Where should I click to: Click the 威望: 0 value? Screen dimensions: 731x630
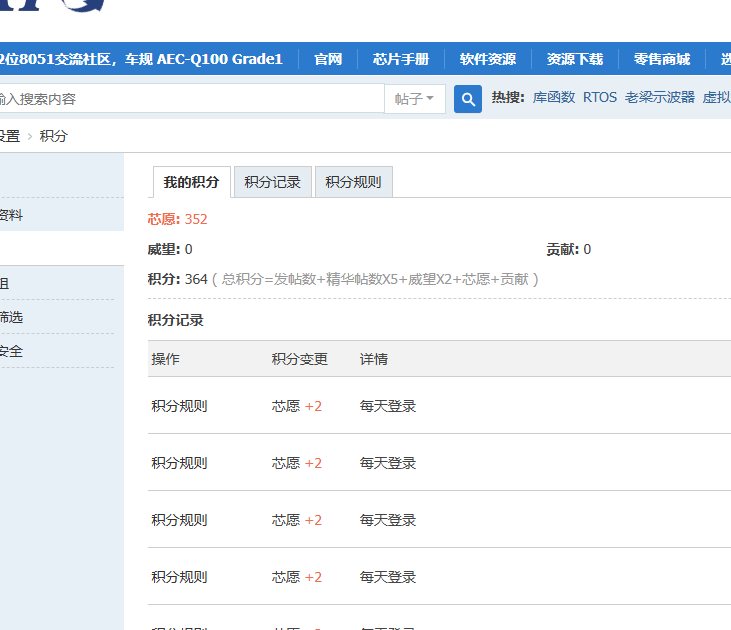pyautogui.click(x=170, y=249)
